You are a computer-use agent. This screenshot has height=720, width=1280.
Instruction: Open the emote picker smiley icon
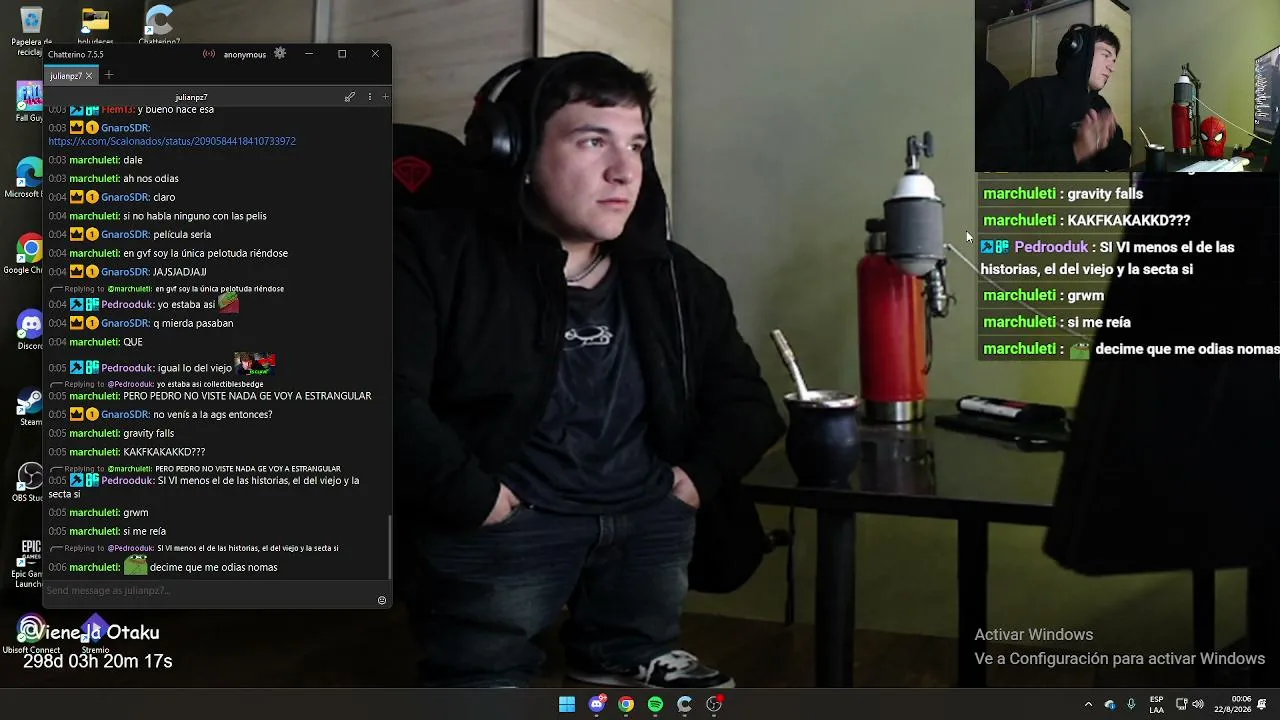[382, 600]
